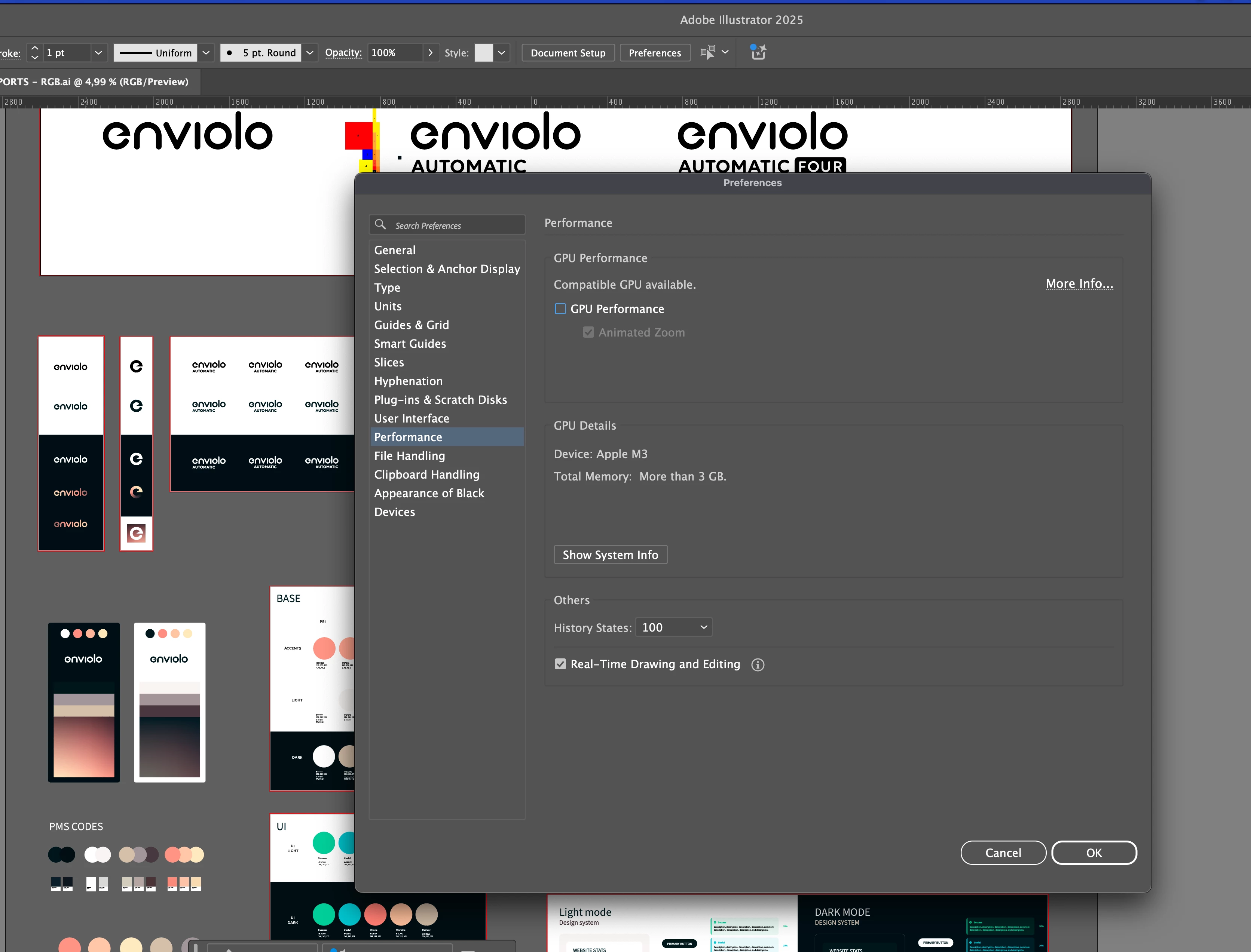Click the Search Preferences field
Viewport: 1251px width, 952px height.
click(x=453, y=225)
